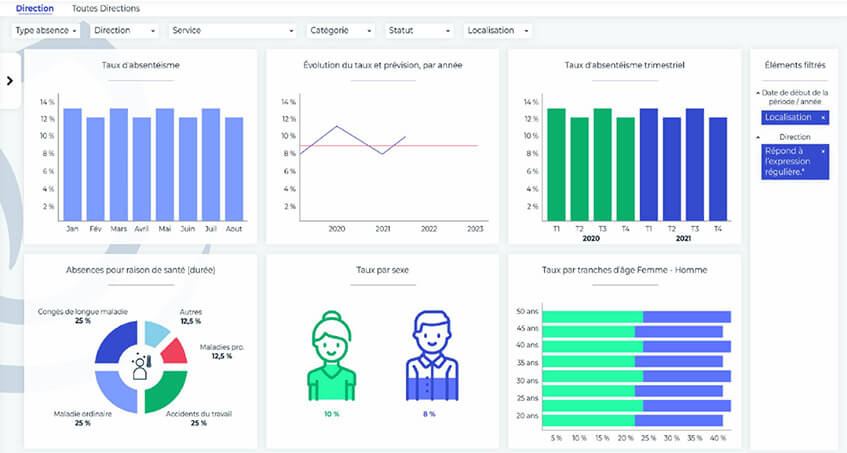Select the green Accidents du travail segment
Image resolution: width=847 pixels, height=453 pixels.
point(166,390)
